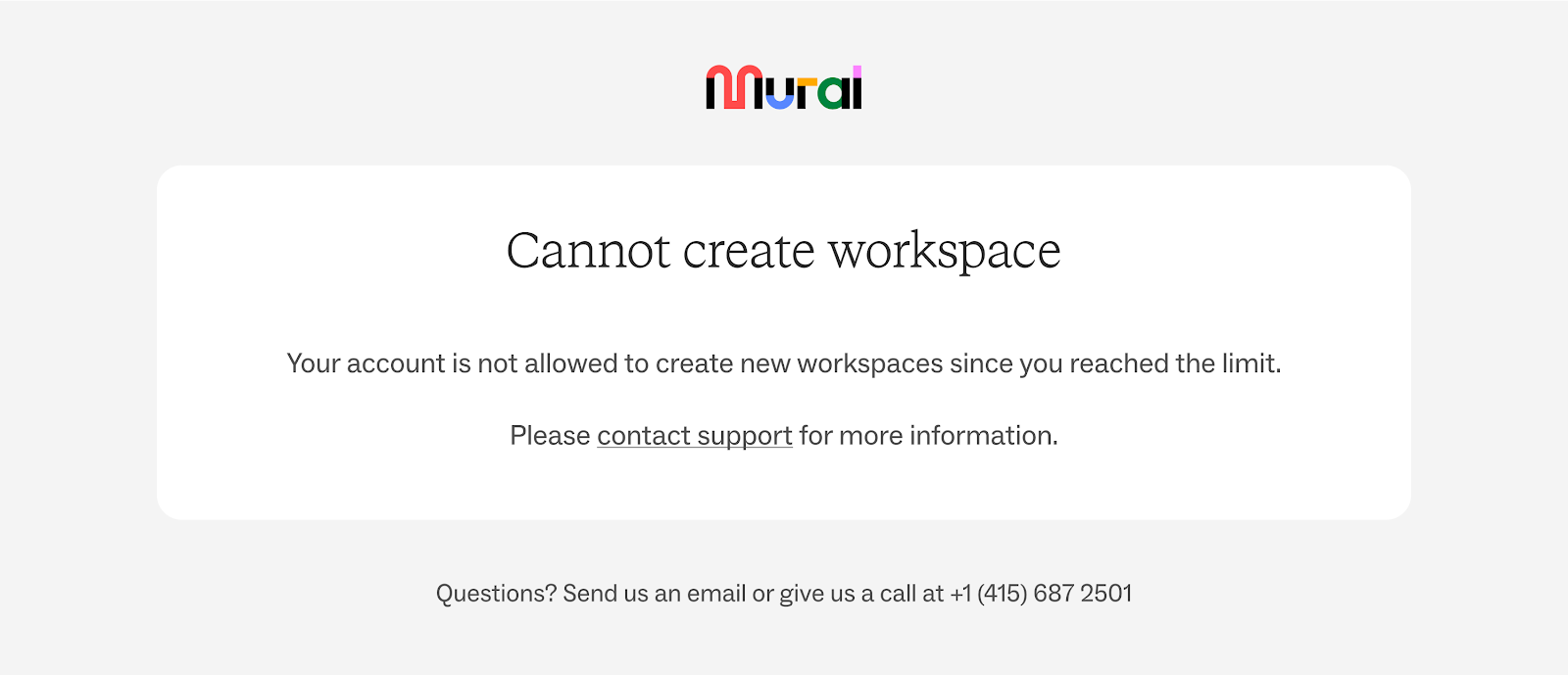
Task: Click the 'Send us an email' text
Action: pos(654,594)
